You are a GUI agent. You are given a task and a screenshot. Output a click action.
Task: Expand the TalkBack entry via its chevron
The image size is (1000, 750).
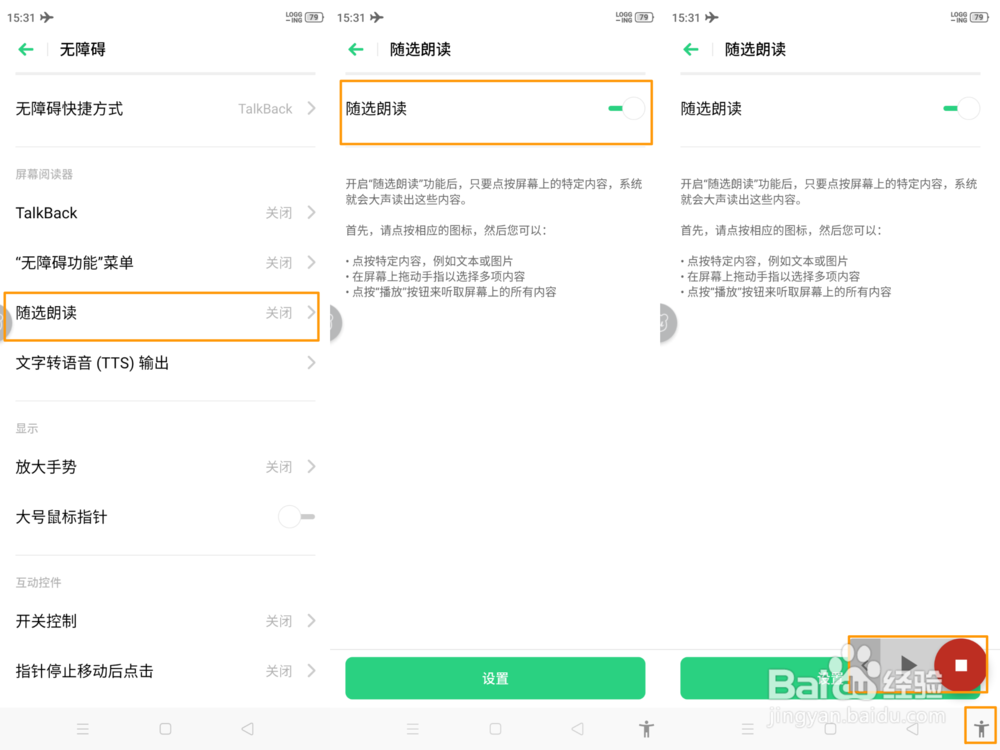[x=311, y=212]
